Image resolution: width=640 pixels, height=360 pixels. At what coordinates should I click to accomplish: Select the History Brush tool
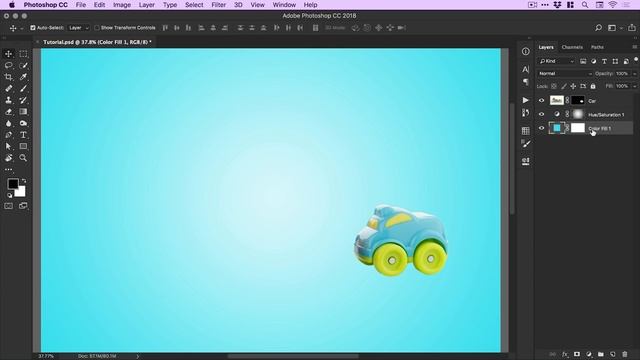point(23,100)
